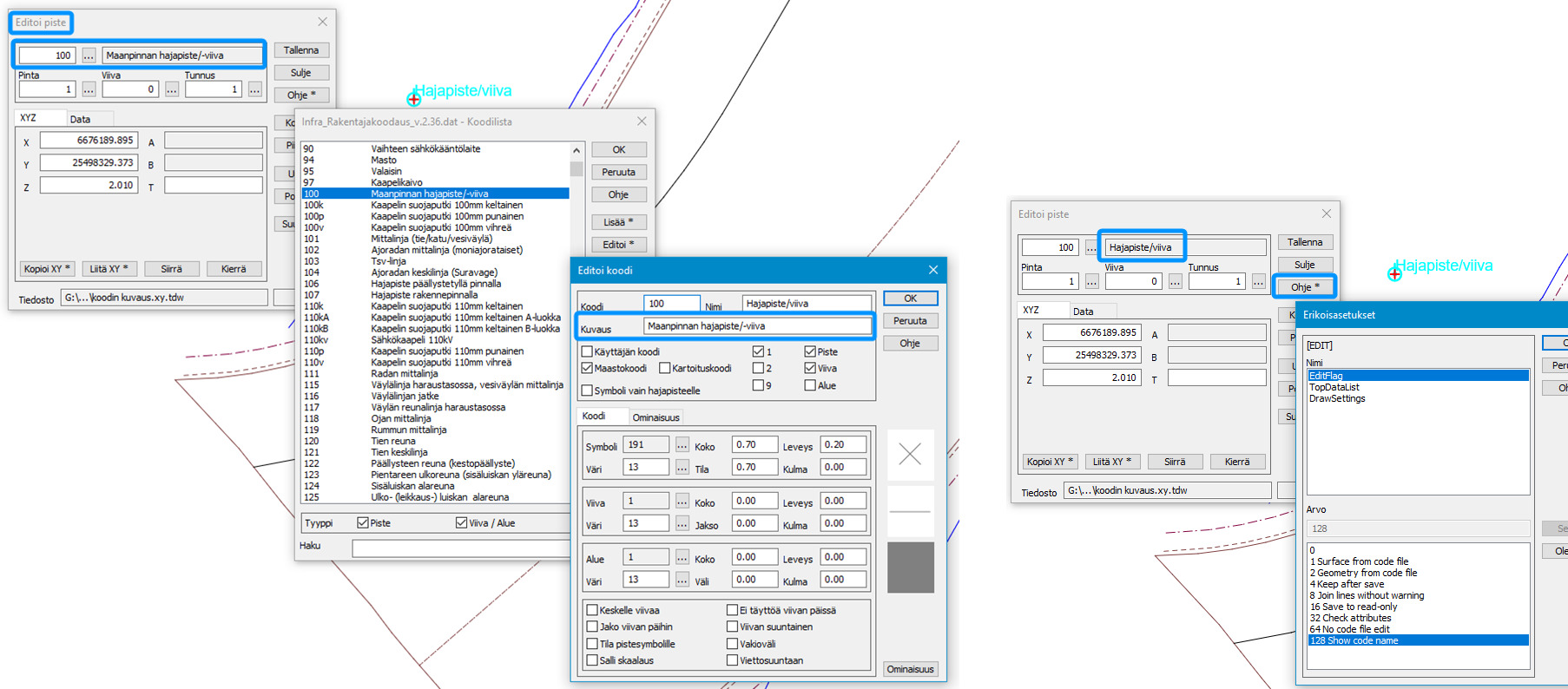The image size is (1568, 689).
Task: Toggle the Kartoituskoodi checkbox
Action: pyautogui.click(x=665, y=368)
